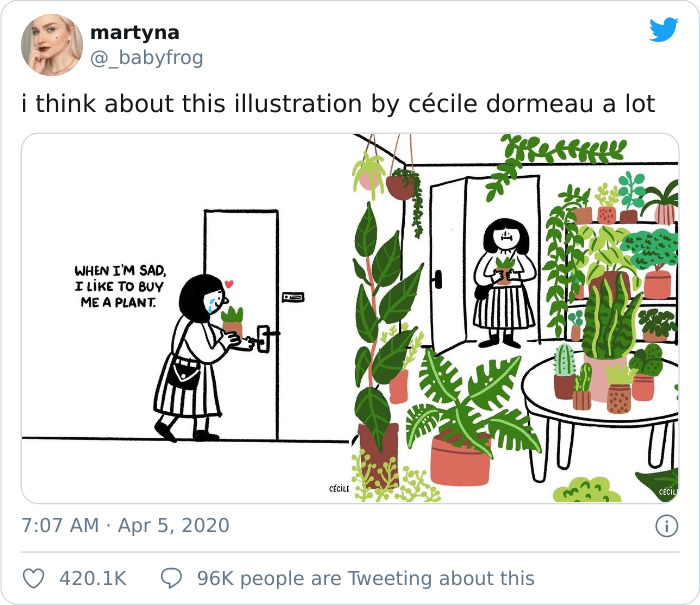Click the tweet text about cécile dormeau
Viewport: 700px width, 605px height.
click(x=338, y=103)
